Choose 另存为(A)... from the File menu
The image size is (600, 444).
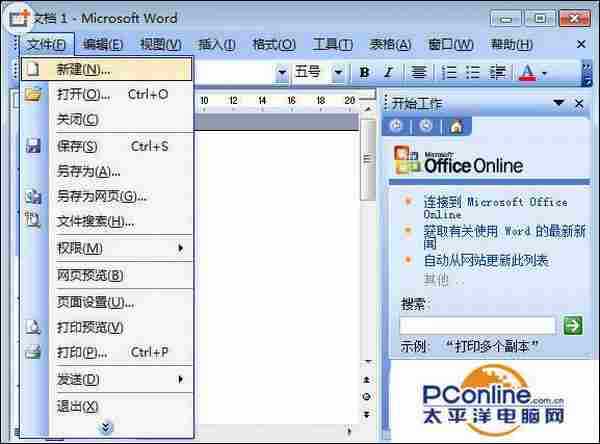(x=88, y=171)
